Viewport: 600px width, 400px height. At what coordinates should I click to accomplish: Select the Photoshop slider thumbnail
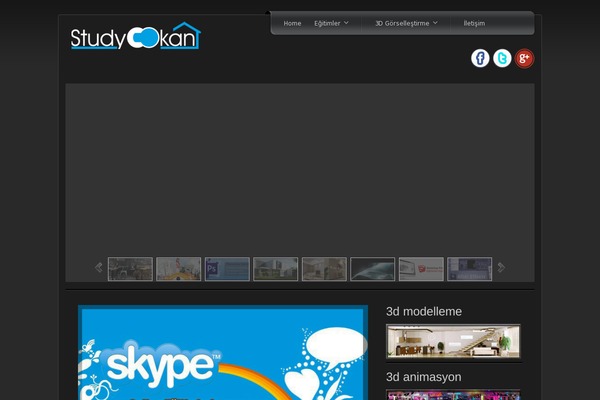[227, 269]
